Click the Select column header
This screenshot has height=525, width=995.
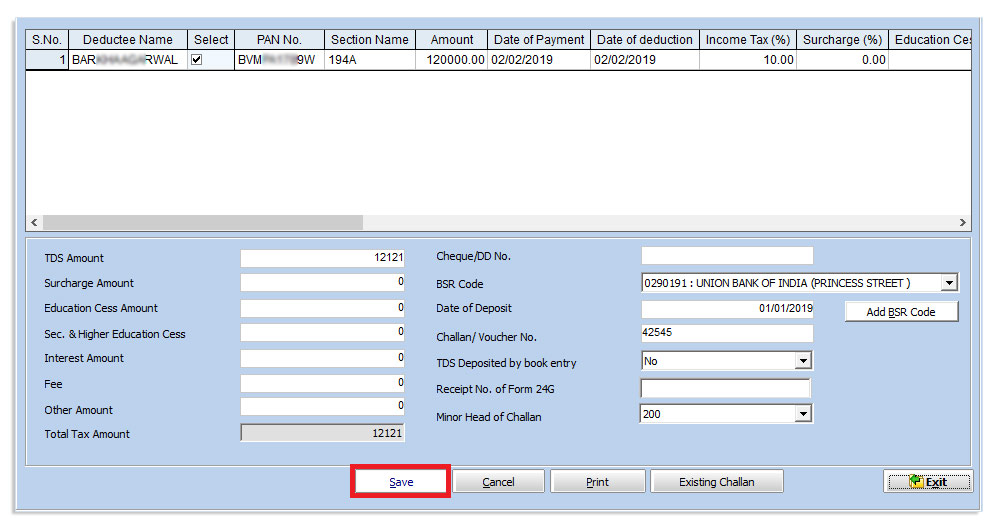pyautogui.click(x=211, y=39)
